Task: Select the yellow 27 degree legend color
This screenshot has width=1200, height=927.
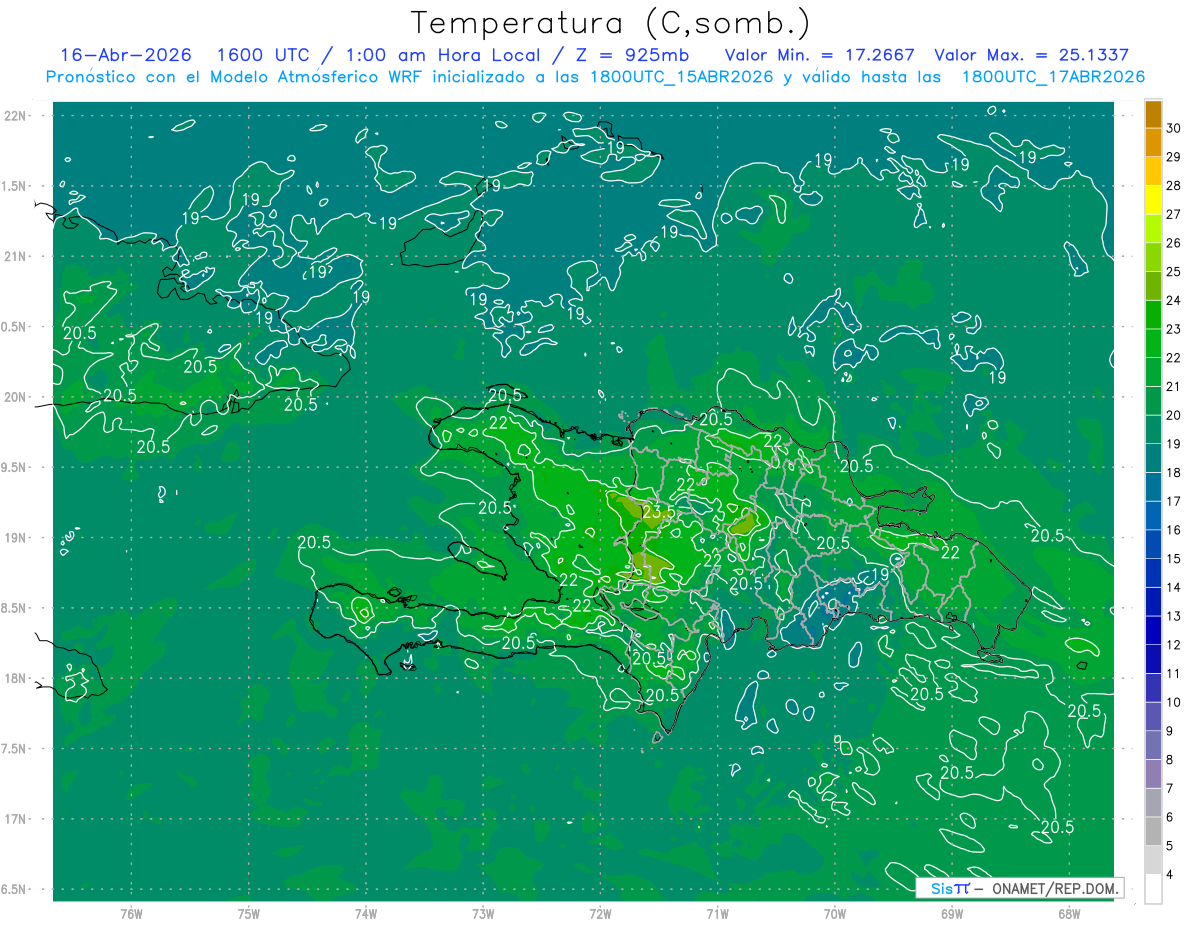Action: click(1153, 200)
